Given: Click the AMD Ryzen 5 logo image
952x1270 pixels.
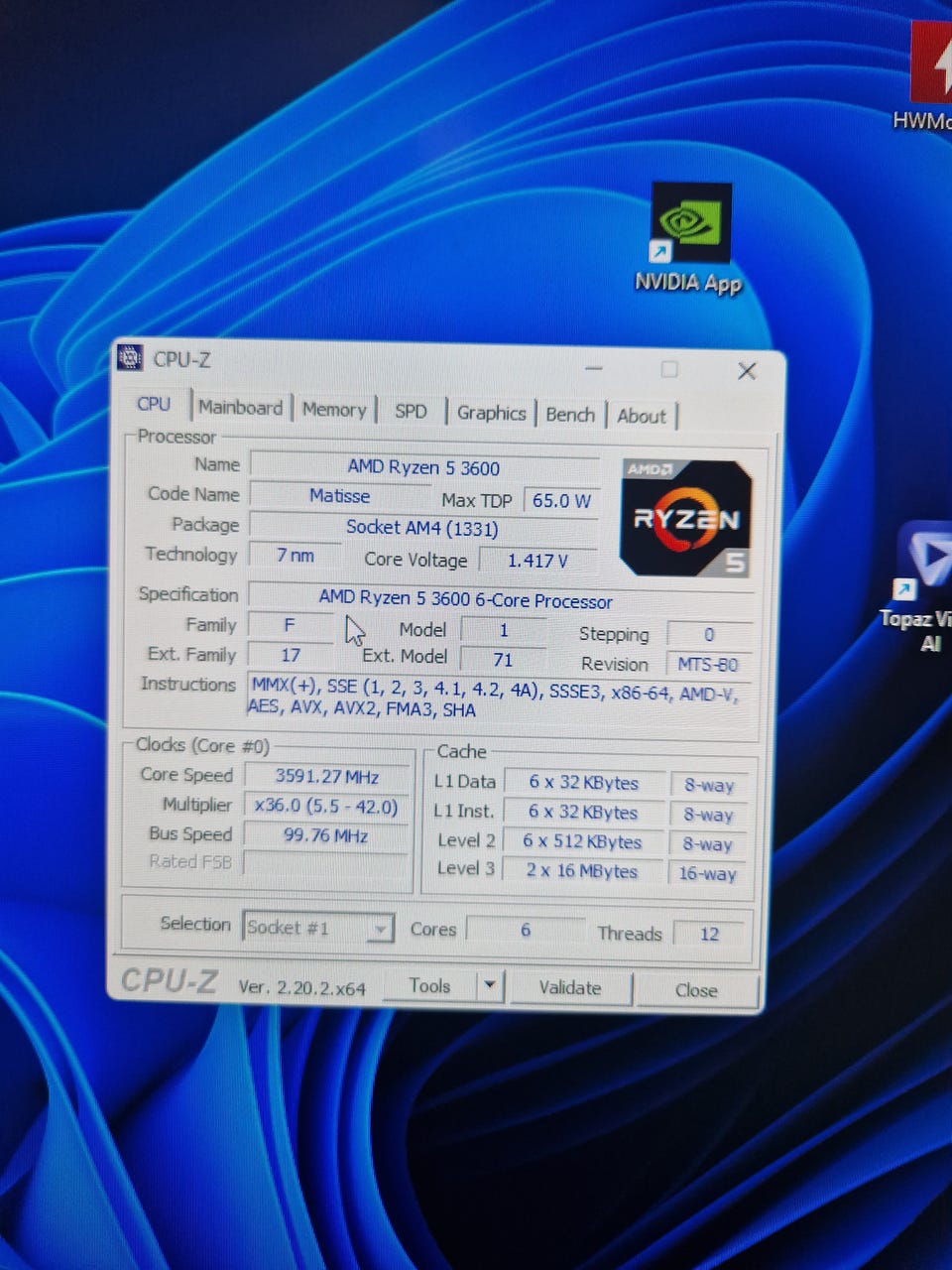Looking at the screenshot, I should coord(685,518).
